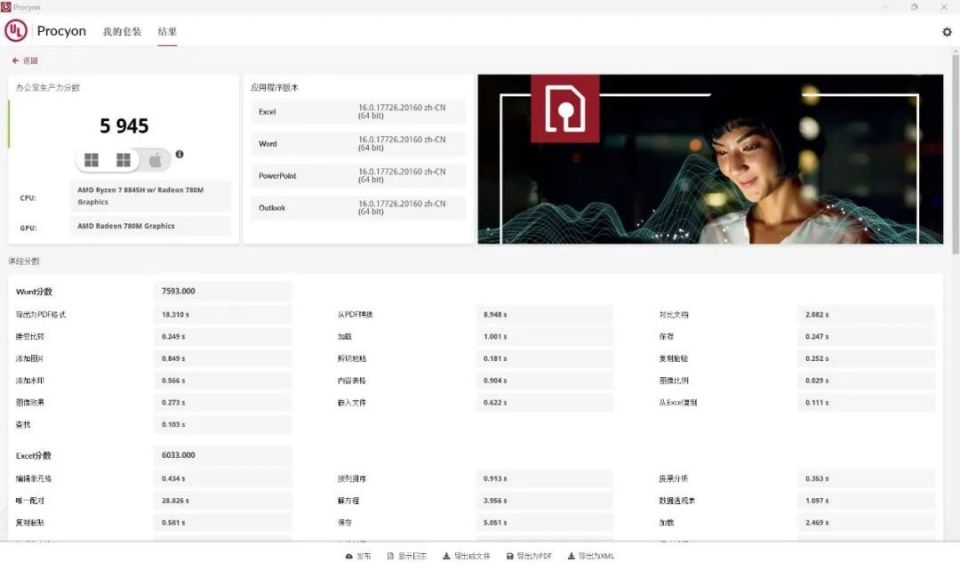Click the 导出为PDF格式 row label
960x570 pixels.
pos(41,315)
